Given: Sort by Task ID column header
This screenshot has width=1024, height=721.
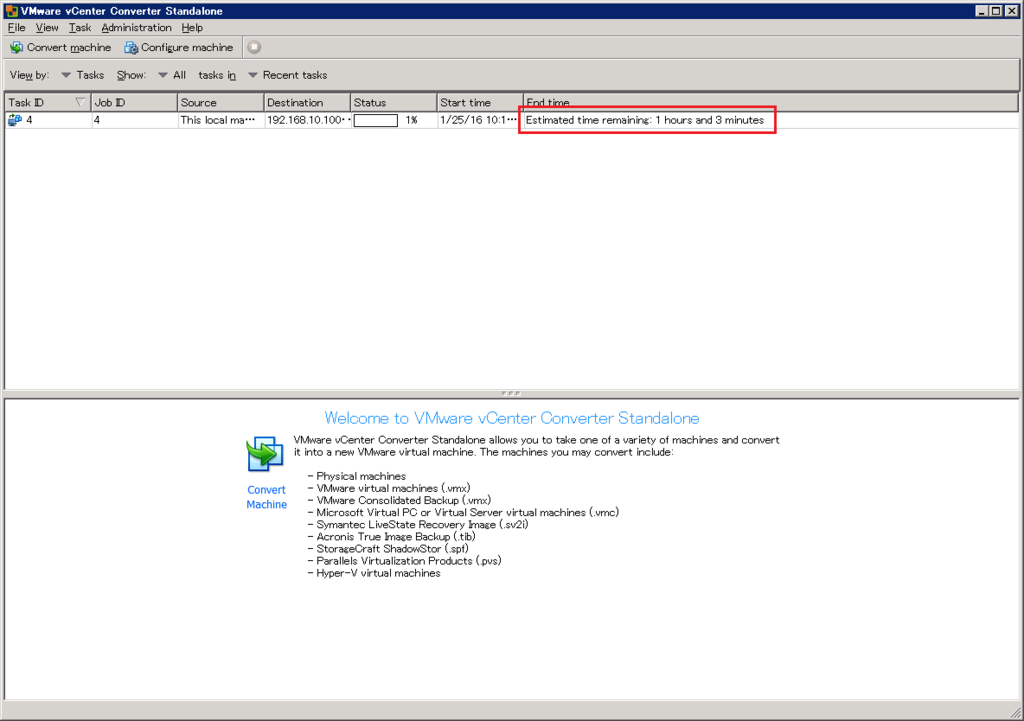Looking at the screenshot, I should (48, 103).
